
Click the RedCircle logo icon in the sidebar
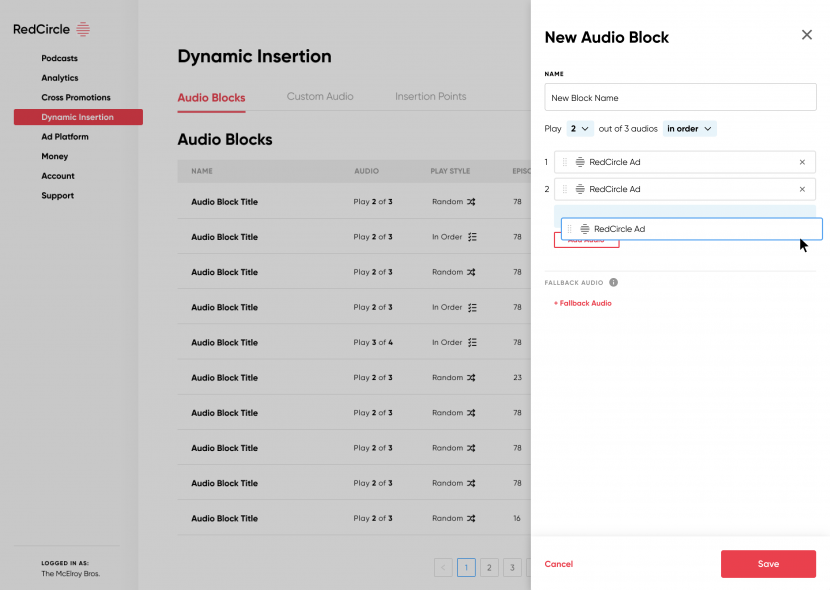[80, 28]
